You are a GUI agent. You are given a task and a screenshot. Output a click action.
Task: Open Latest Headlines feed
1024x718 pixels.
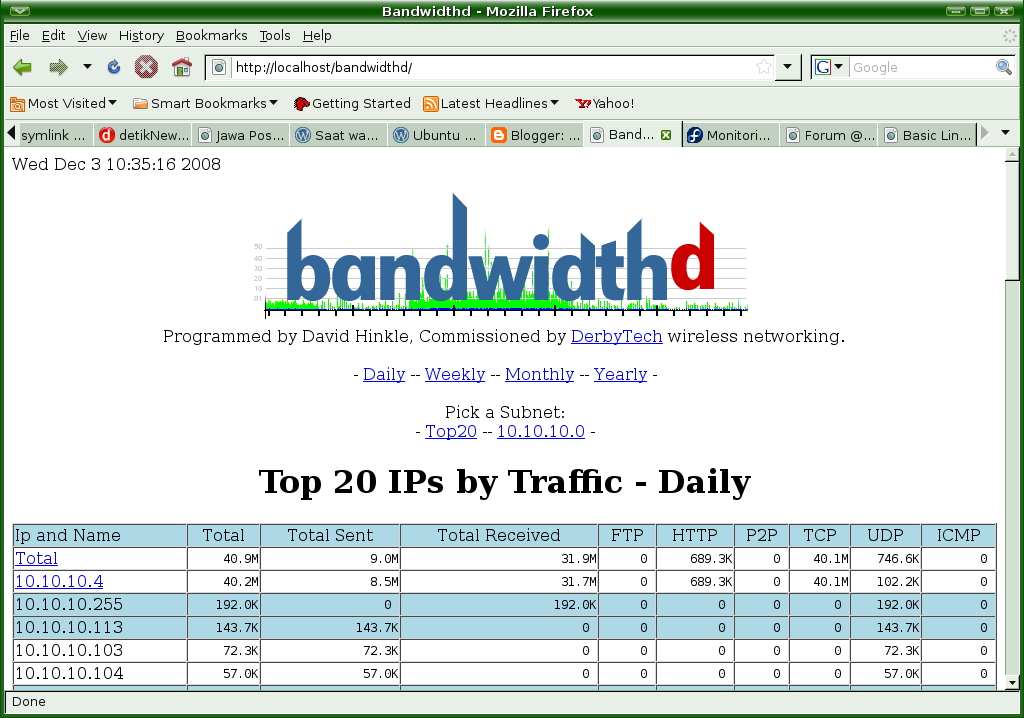point(490,103)
